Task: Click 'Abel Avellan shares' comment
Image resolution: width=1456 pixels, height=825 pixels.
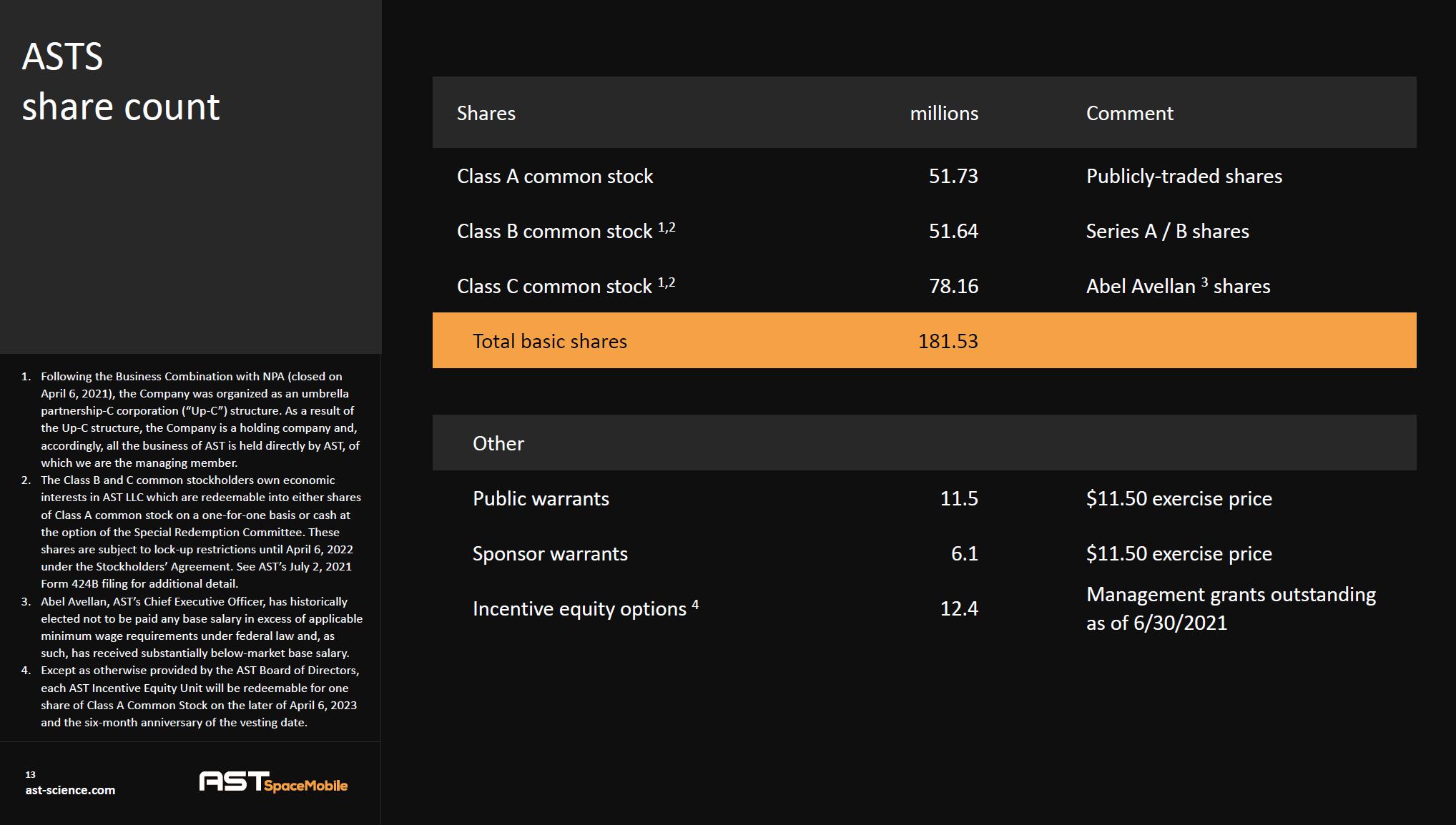Action: [1179, 285]
